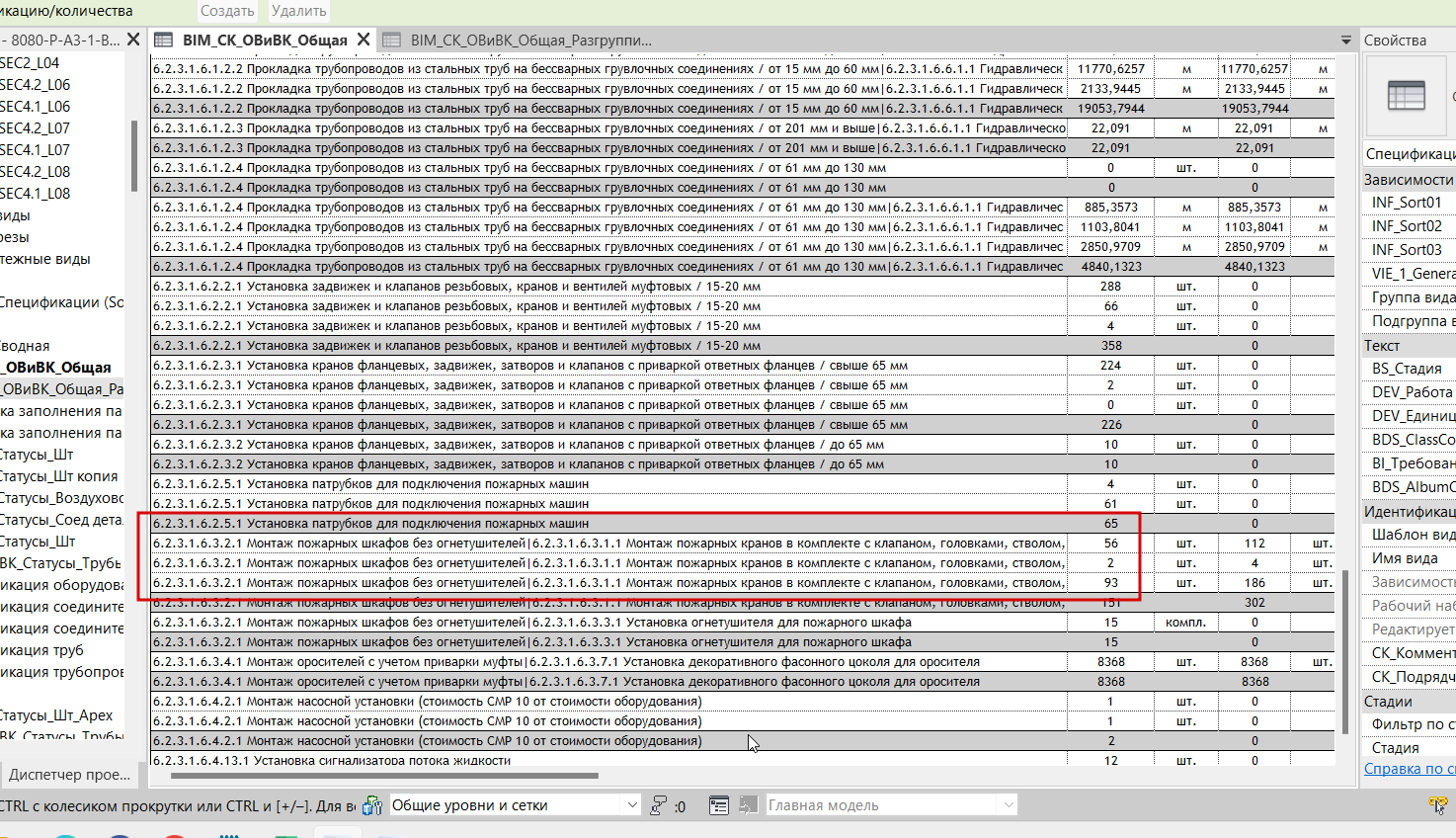Image resolution: width=1456 pixels, height=838 pixels.
Task: Click the quantity cell 288
Action: click(1110, 286)
